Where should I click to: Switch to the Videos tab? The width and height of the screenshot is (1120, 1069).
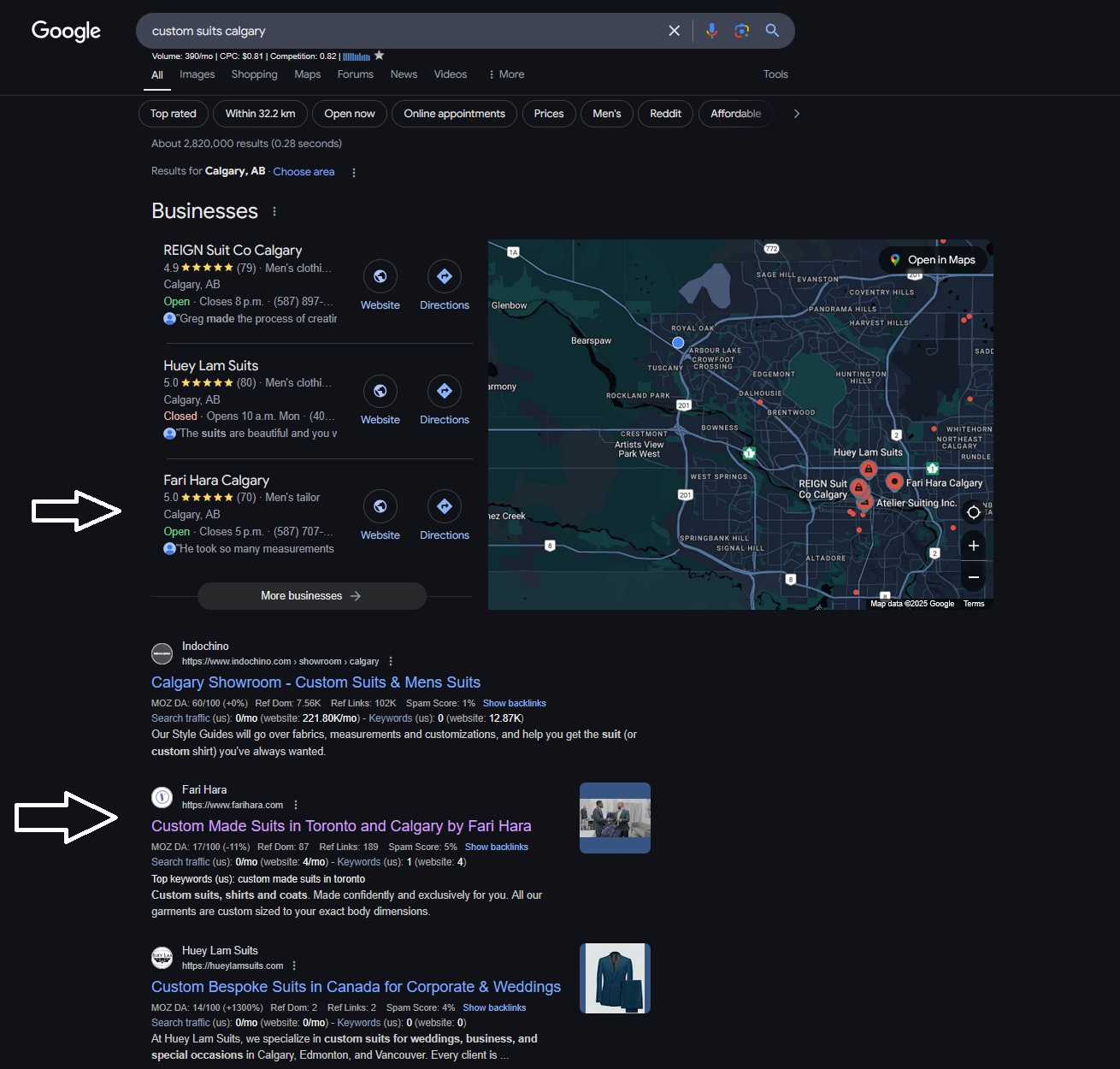pos(451,74)
